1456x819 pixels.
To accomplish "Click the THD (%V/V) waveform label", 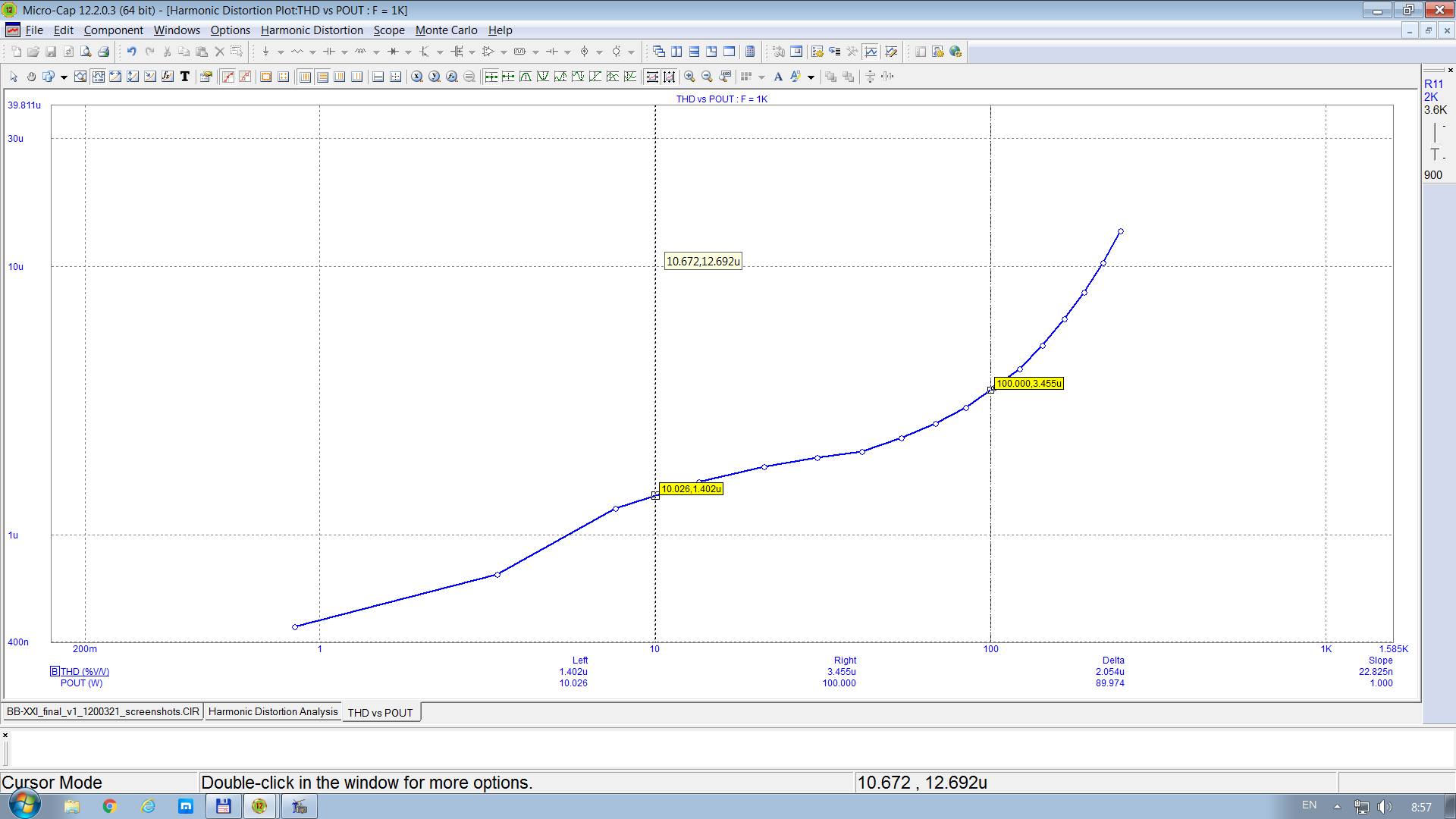I will tap(83, 672).
